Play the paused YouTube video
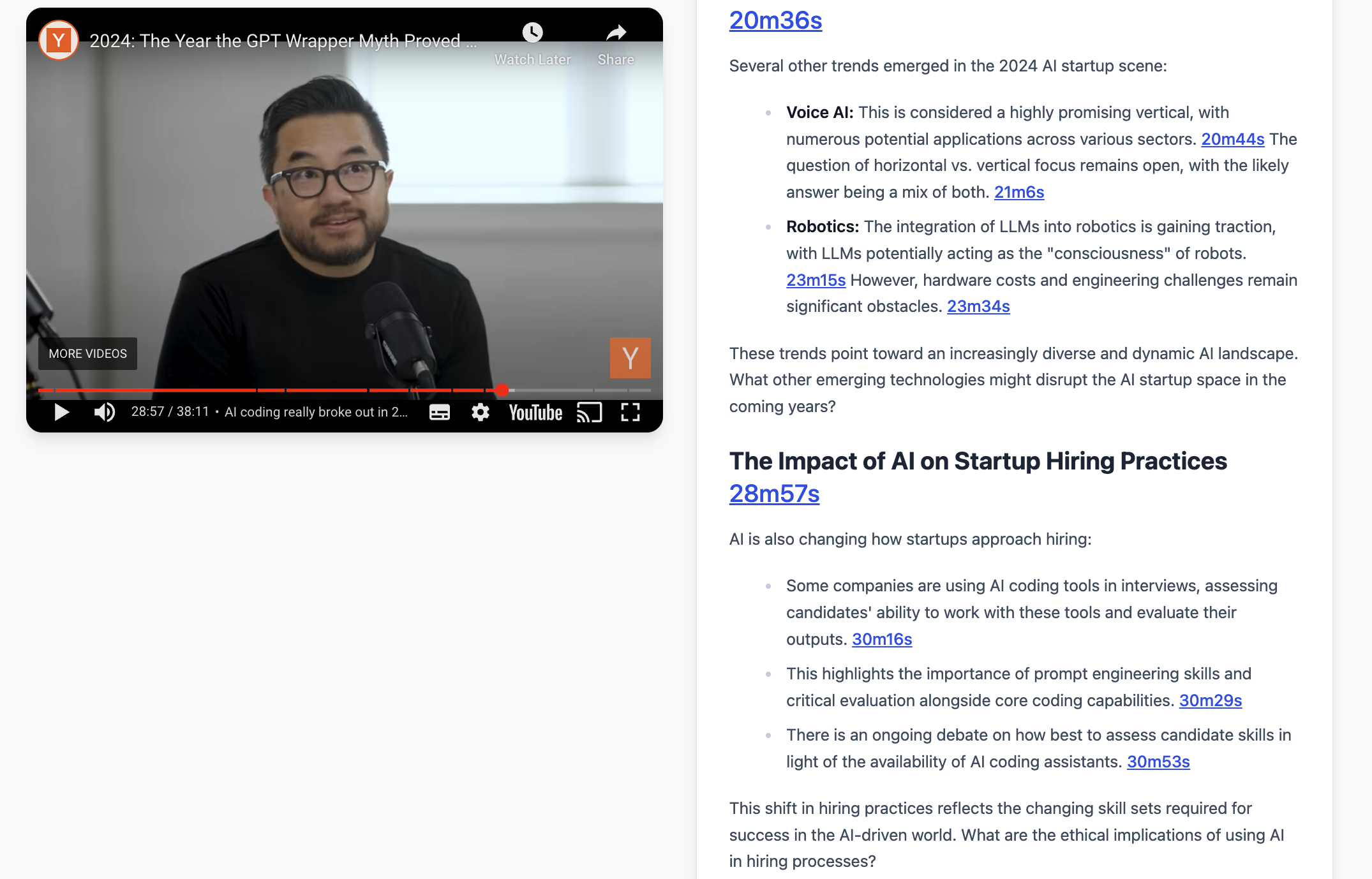 tap(61, 413)
